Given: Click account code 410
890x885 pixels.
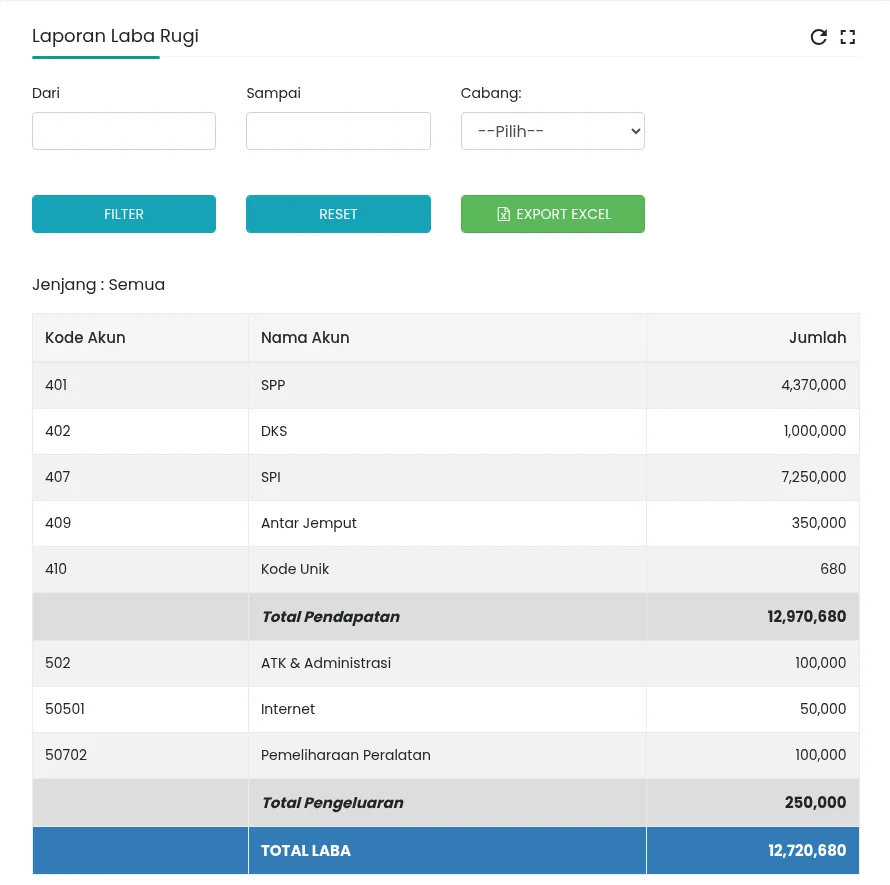Looking at the screenshot, I should (x=56, y=569).
